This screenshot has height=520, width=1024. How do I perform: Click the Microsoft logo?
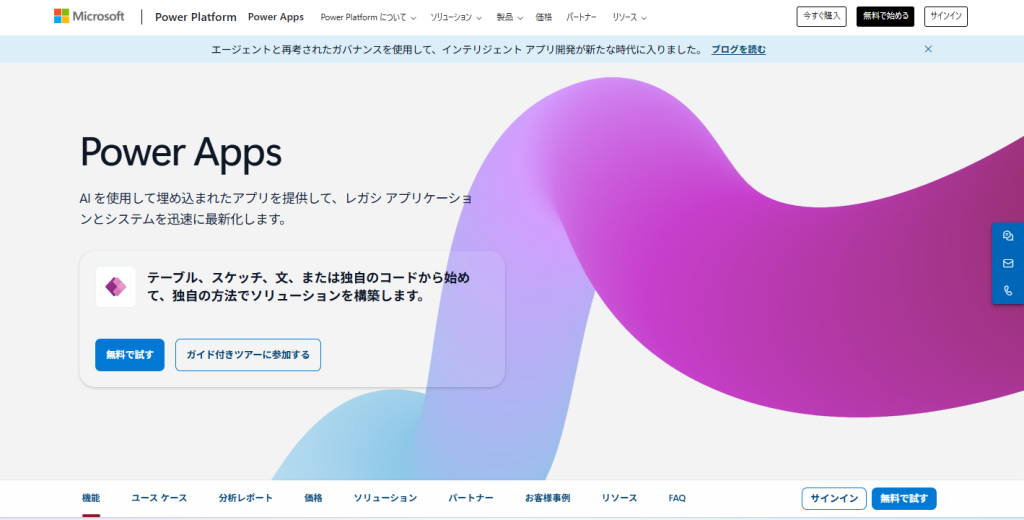tap(89, 17)
